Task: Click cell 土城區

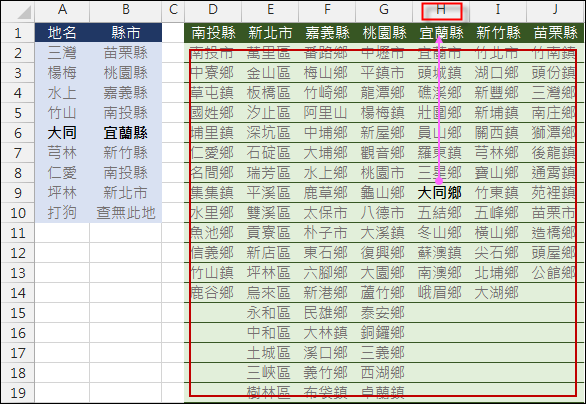Action: [x=270, y=352]
